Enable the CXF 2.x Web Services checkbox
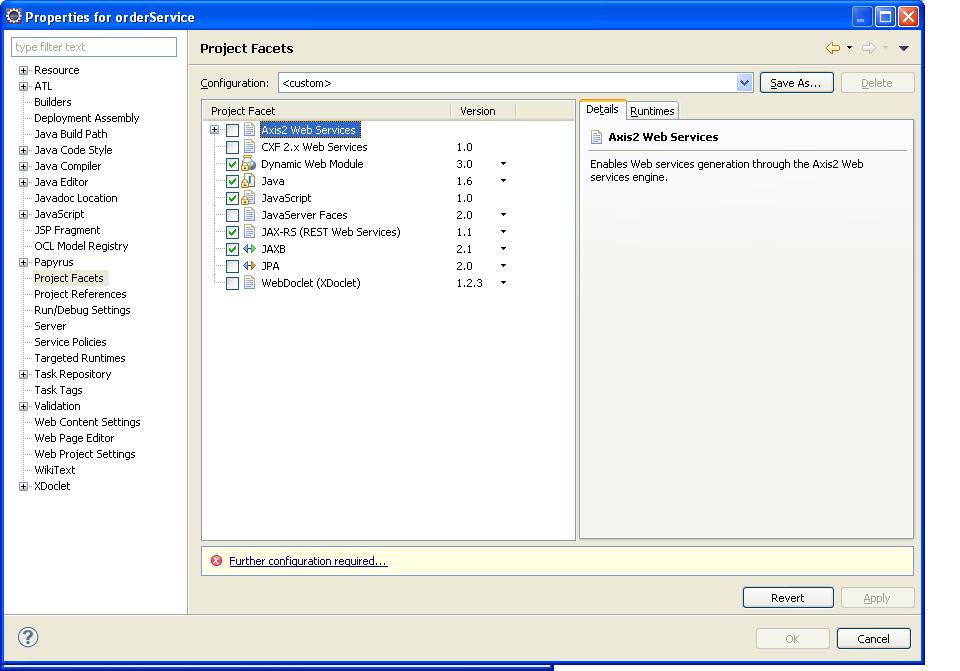This screenshot has height=671, width=960. (x=232, y=147)
